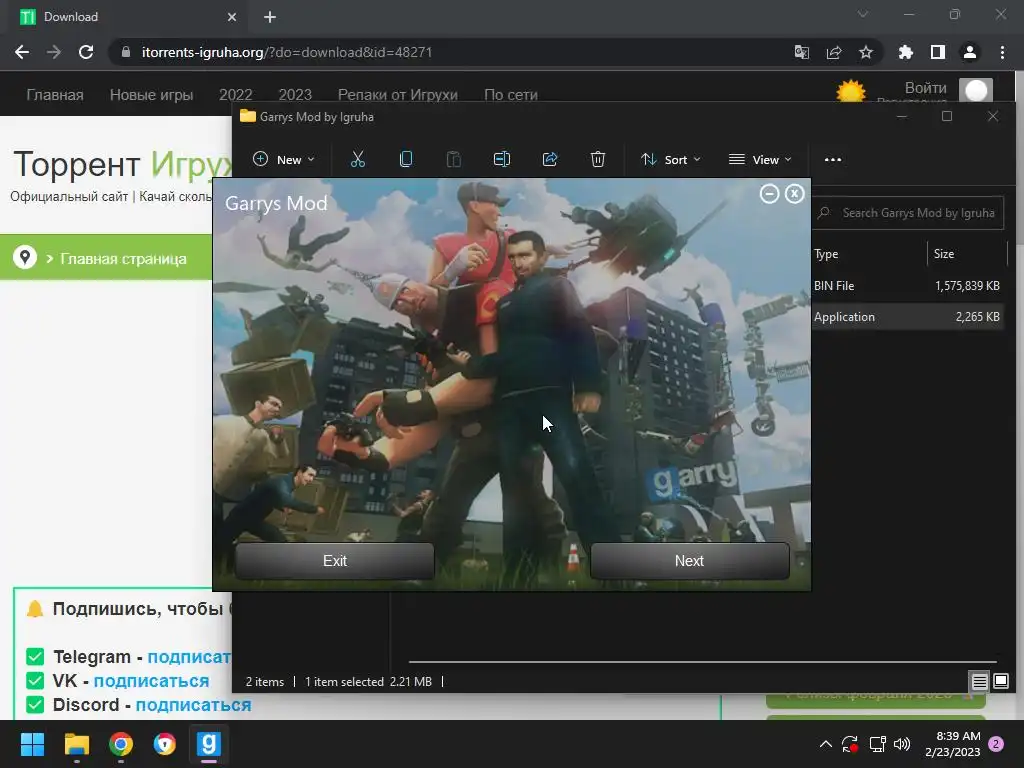Open the View dropdown in Explorer
Image resolution: width=1024 pixels, height=768 pixels.
(x=760, y=159)
